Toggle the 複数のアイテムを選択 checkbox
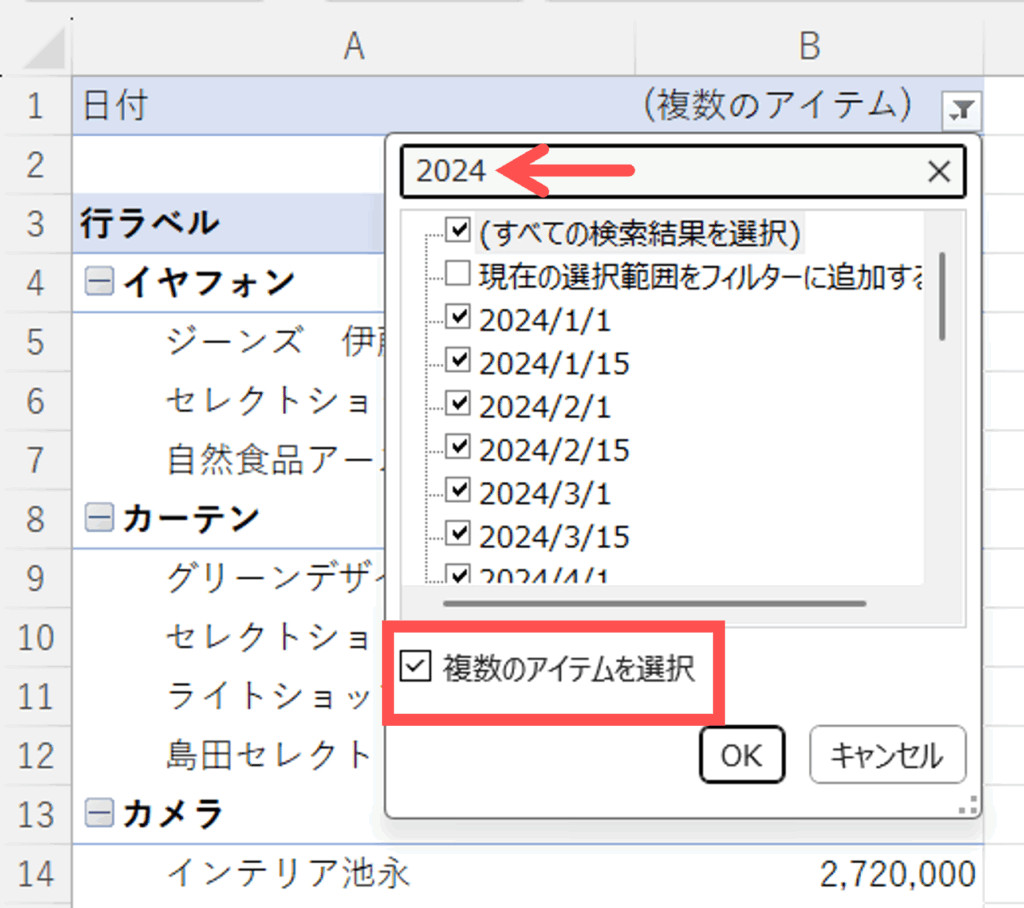This screenshot has width=1024, height=908. point(414,667)
